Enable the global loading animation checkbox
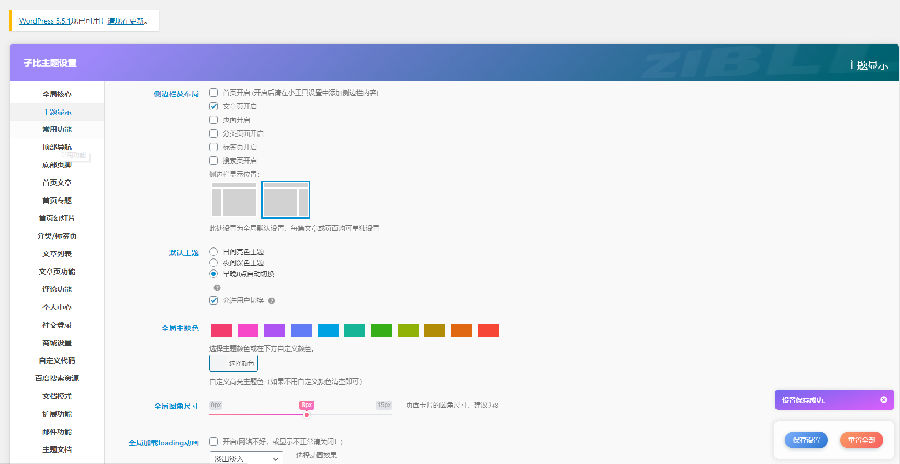 [214, 441]
